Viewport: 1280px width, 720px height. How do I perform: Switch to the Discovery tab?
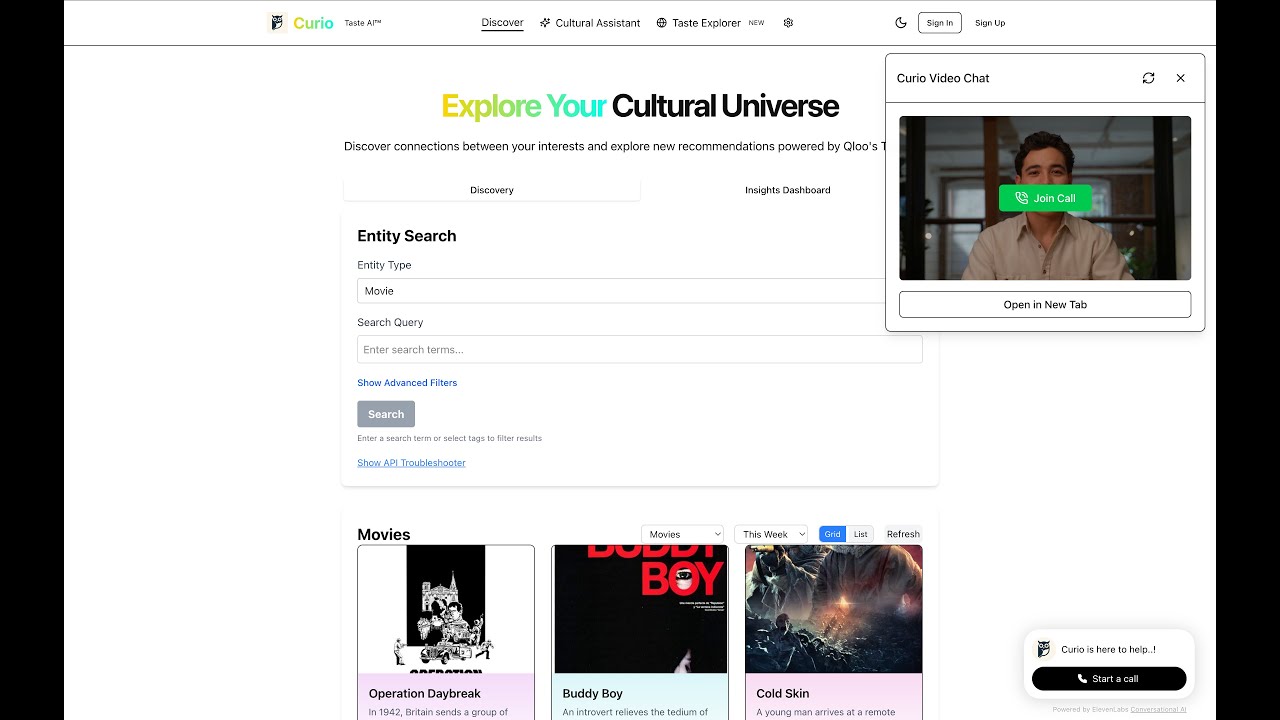[492, 190]
